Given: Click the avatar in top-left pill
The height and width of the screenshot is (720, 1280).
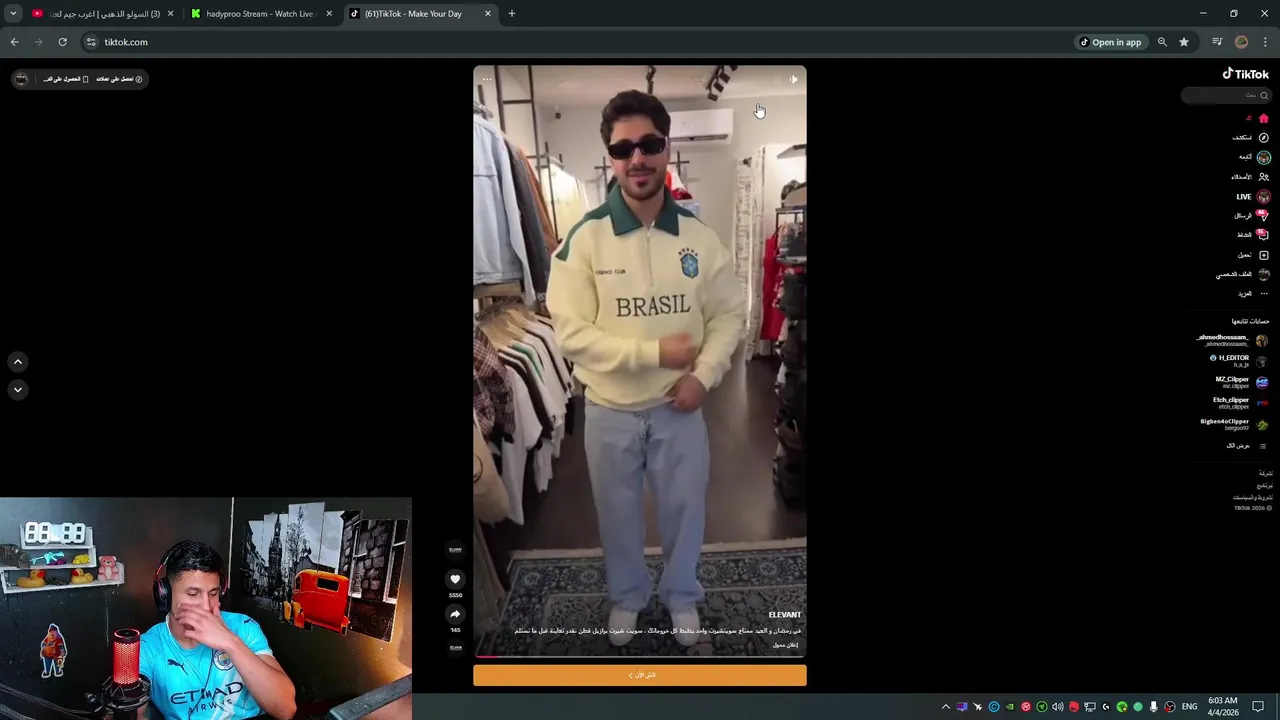Looking at the screenshot, I should click(x=21, y=79).
